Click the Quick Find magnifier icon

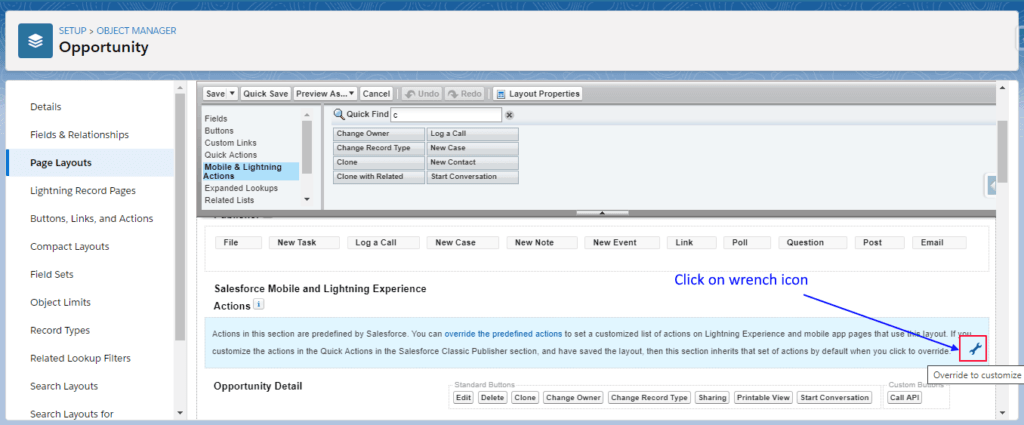coord(339,115)
